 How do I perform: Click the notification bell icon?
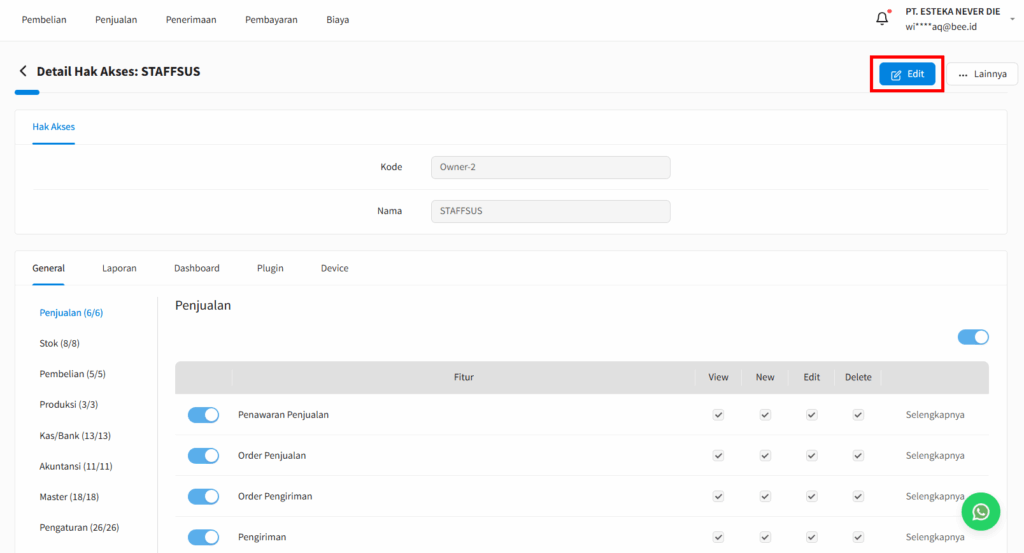pos(882,19)
